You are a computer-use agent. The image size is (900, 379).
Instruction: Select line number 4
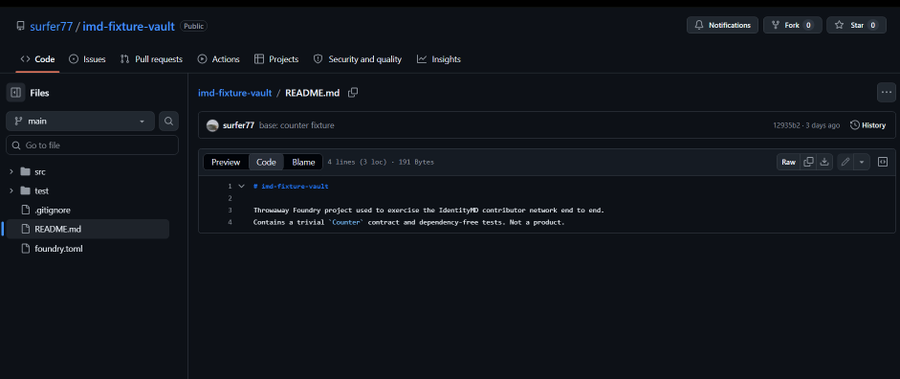click(230, 222)
